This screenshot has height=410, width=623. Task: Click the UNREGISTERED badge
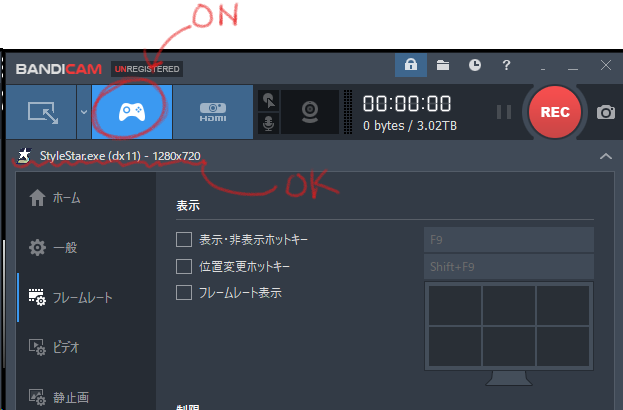[147, 69]
